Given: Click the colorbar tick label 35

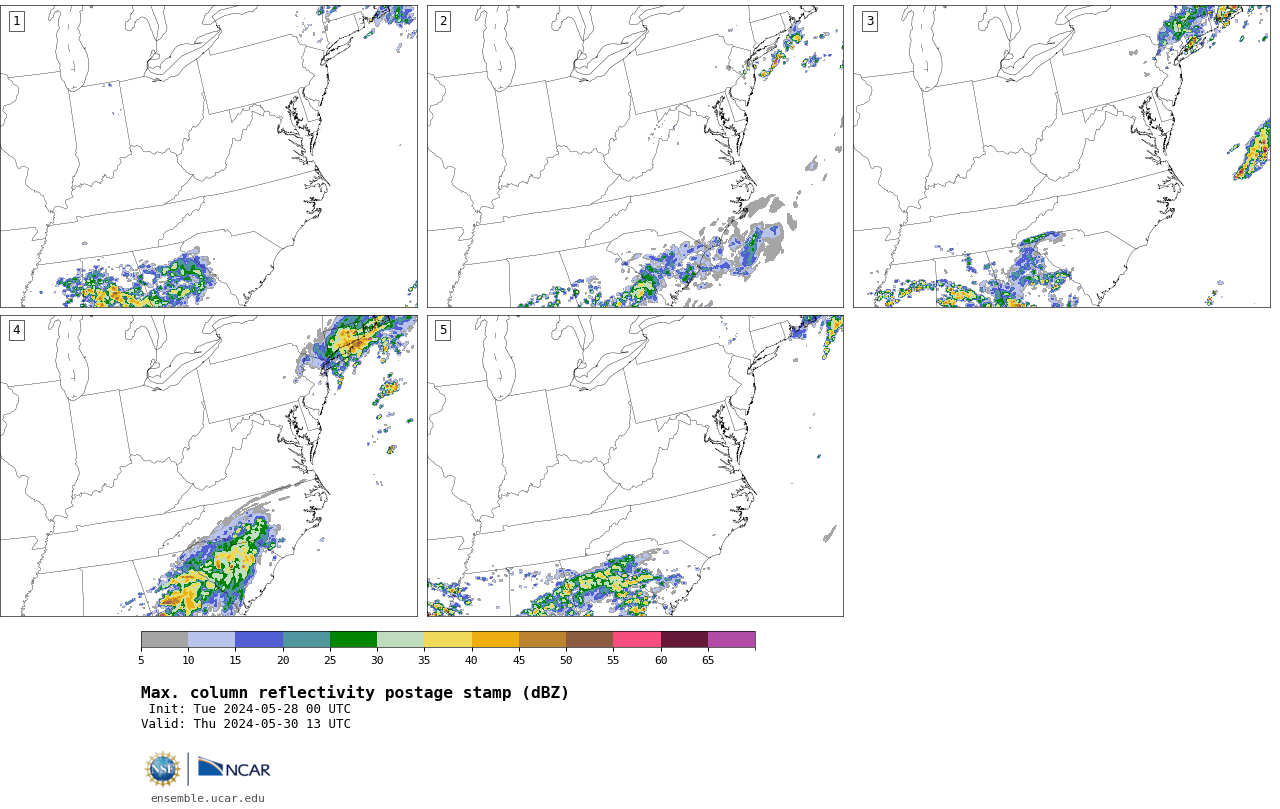Looking at the screenshot, I should (424, 660).
